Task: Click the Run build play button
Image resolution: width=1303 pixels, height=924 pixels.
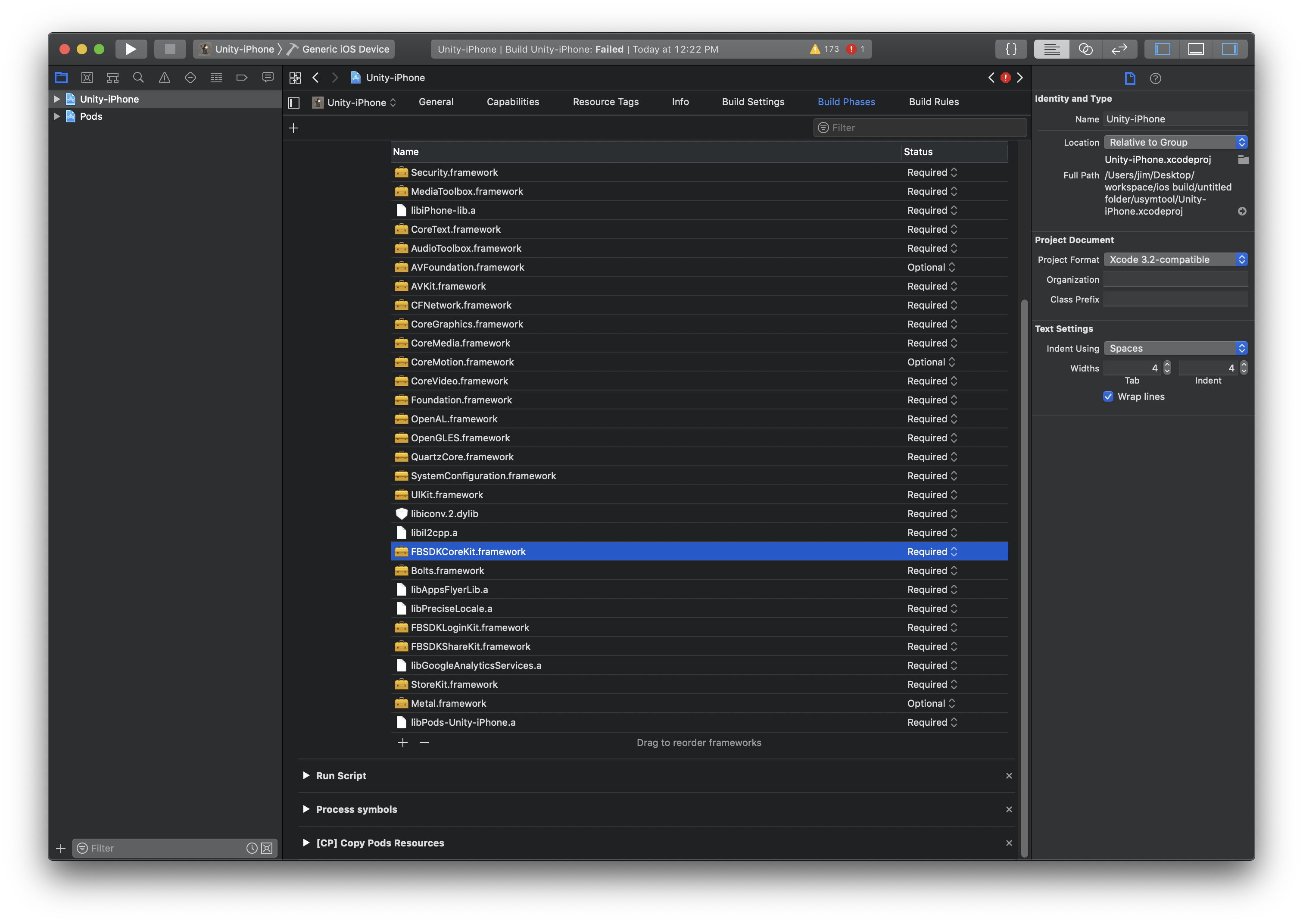Action: 131,49
